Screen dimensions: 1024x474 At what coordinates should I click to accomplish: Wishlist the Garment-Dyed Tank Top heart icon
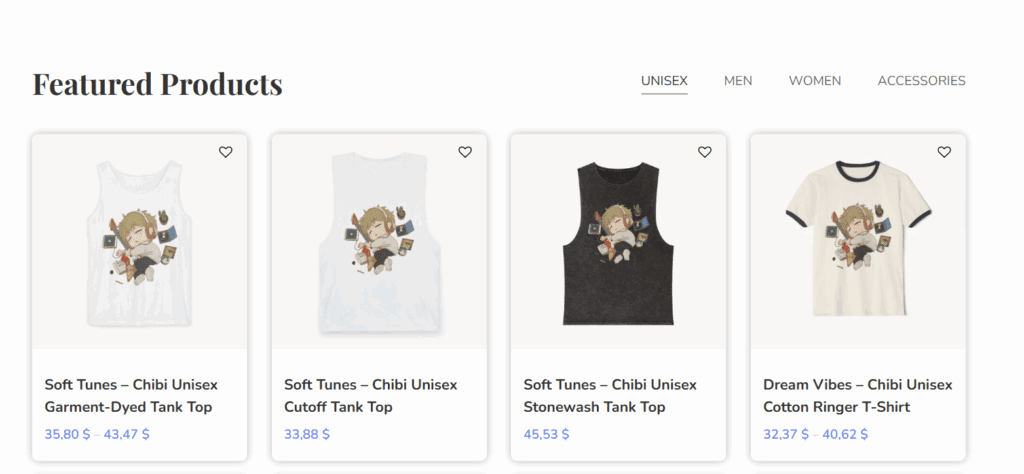coord(226,152)
